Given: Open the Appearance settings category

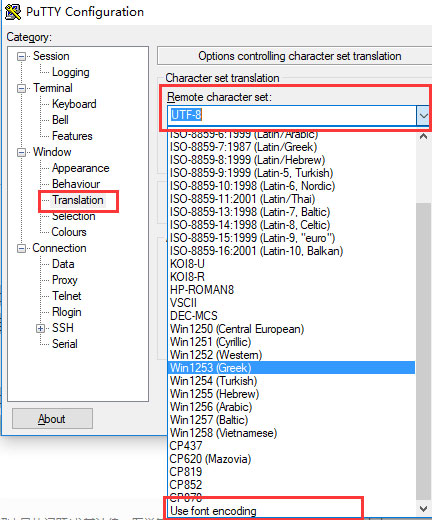Looking at the screenshot, I should coord(80,168).
